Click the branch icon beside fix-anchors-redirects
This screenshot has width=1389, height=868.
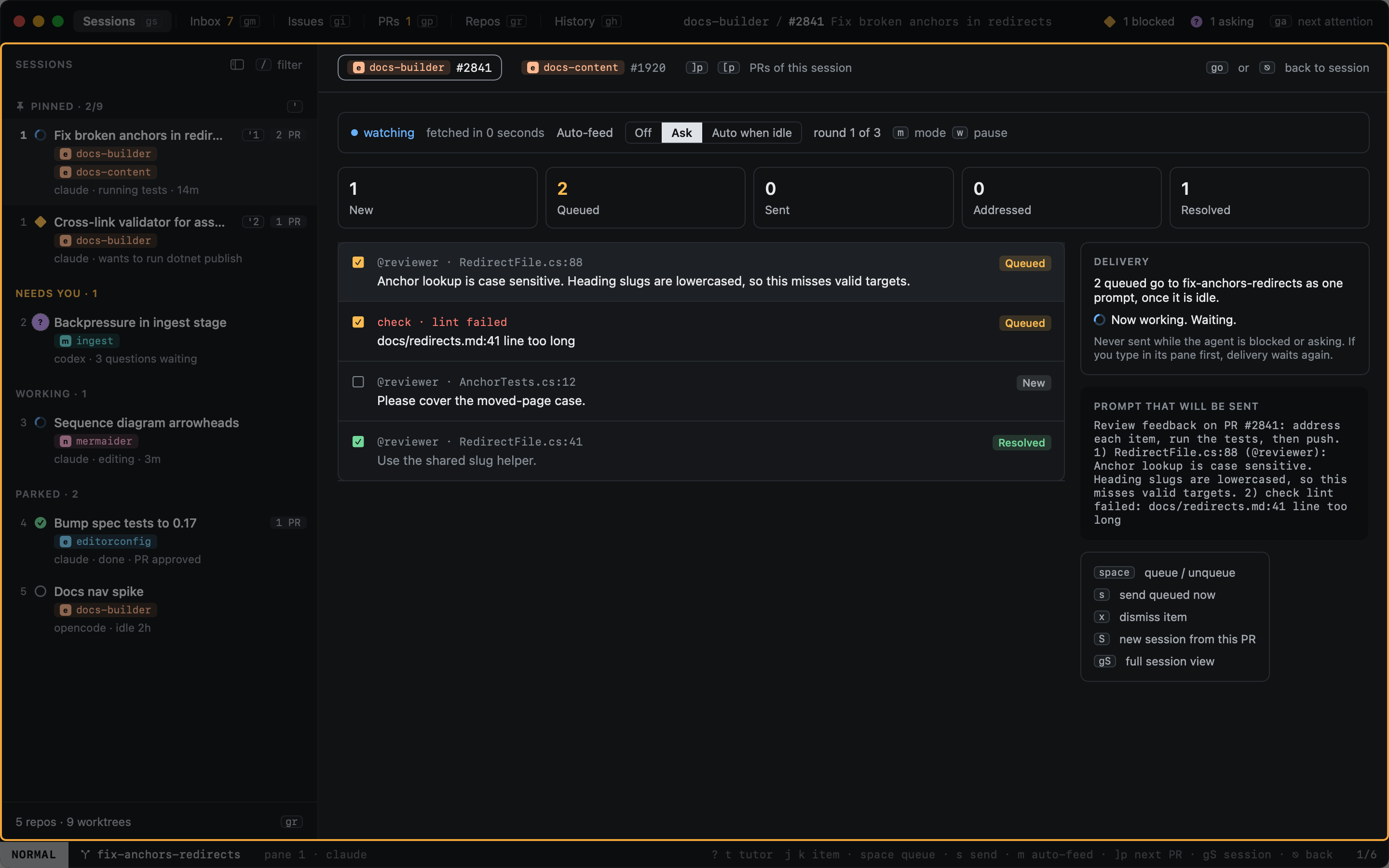[85, 854]
